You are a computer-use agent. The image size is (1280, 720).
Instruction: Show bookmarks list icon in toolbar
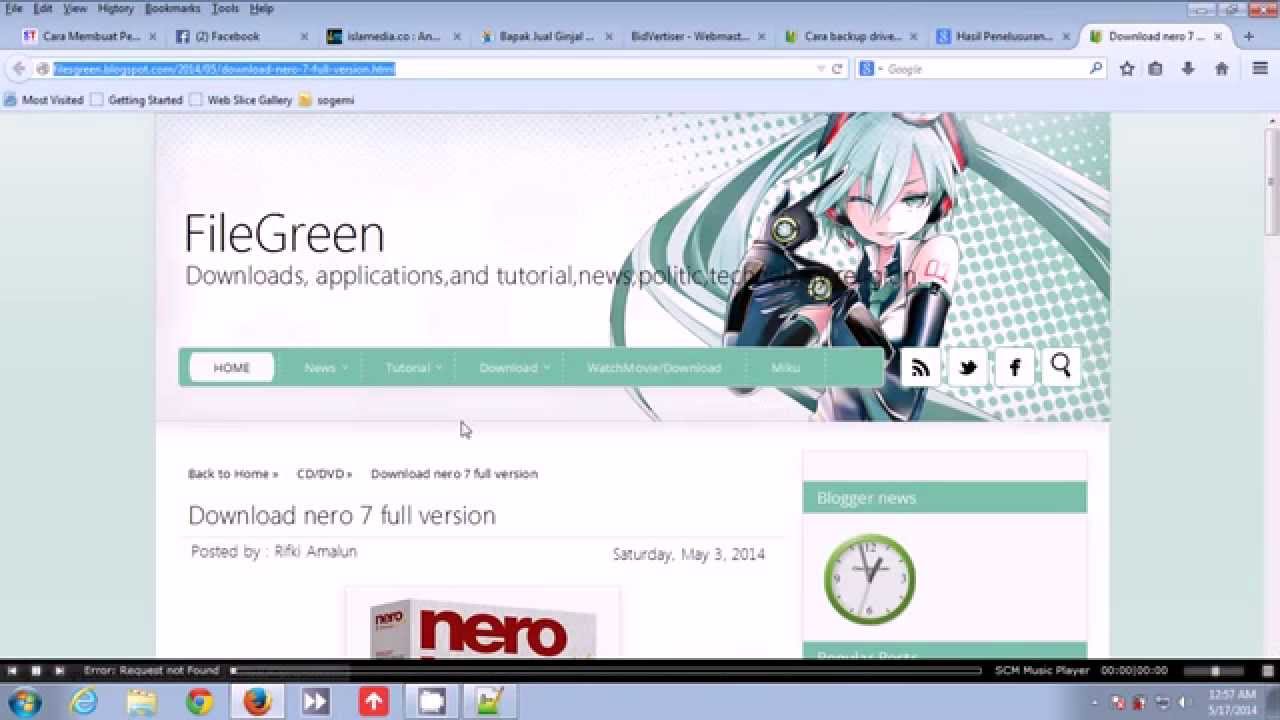(1156, 69)
